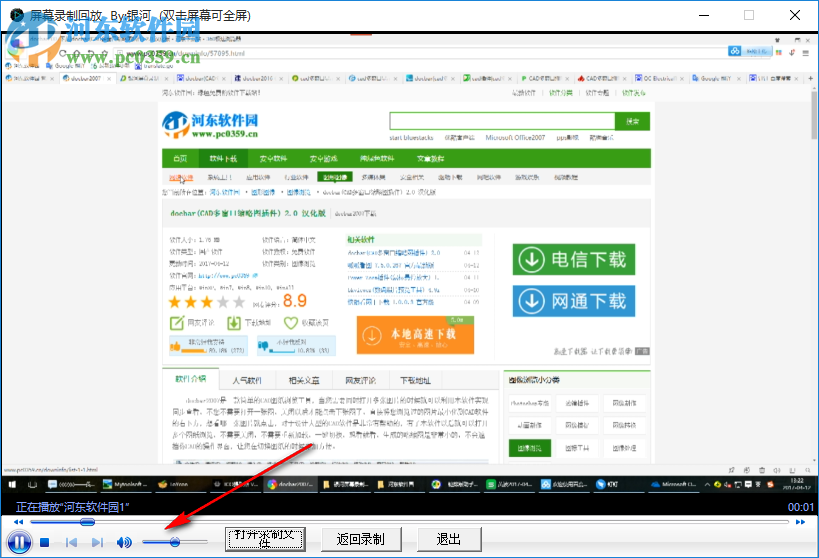The width and height of the screenshot is (819, 558).
Task: Click the 返回录制 button
Action: (361, 539)
